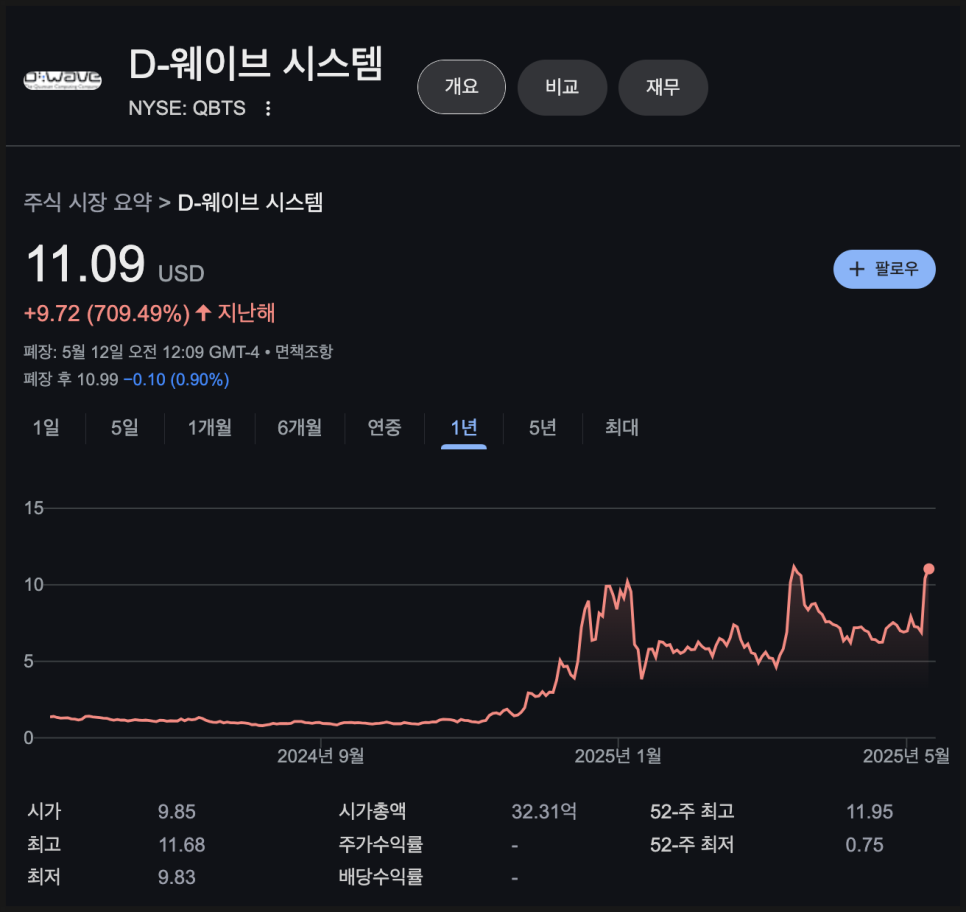Viewport: 966px width, 912px height.
Task: Click the chart's latest price endpoint dot
Action: (928, 569)
